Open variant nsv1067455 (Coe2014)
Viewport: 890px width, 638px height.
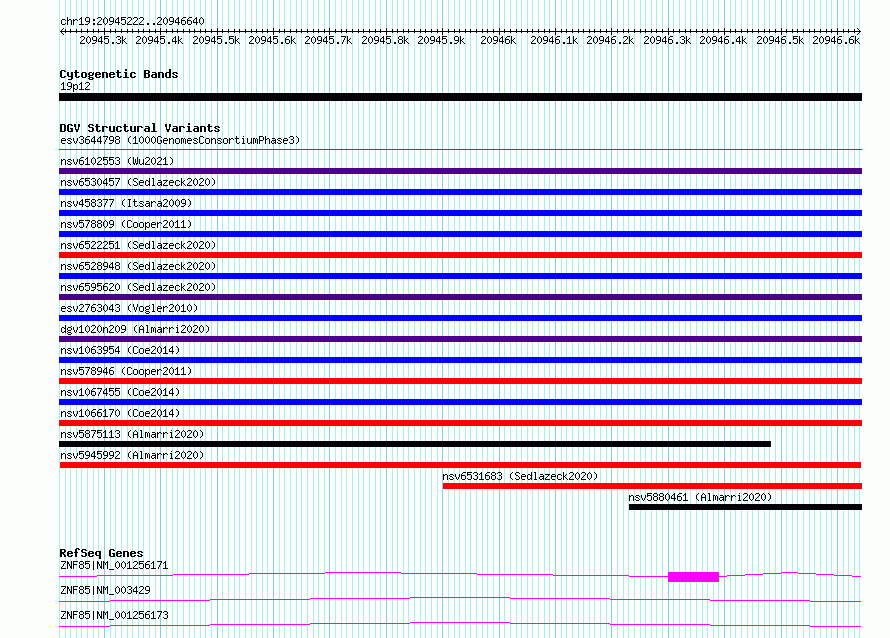tap(120, 392)
